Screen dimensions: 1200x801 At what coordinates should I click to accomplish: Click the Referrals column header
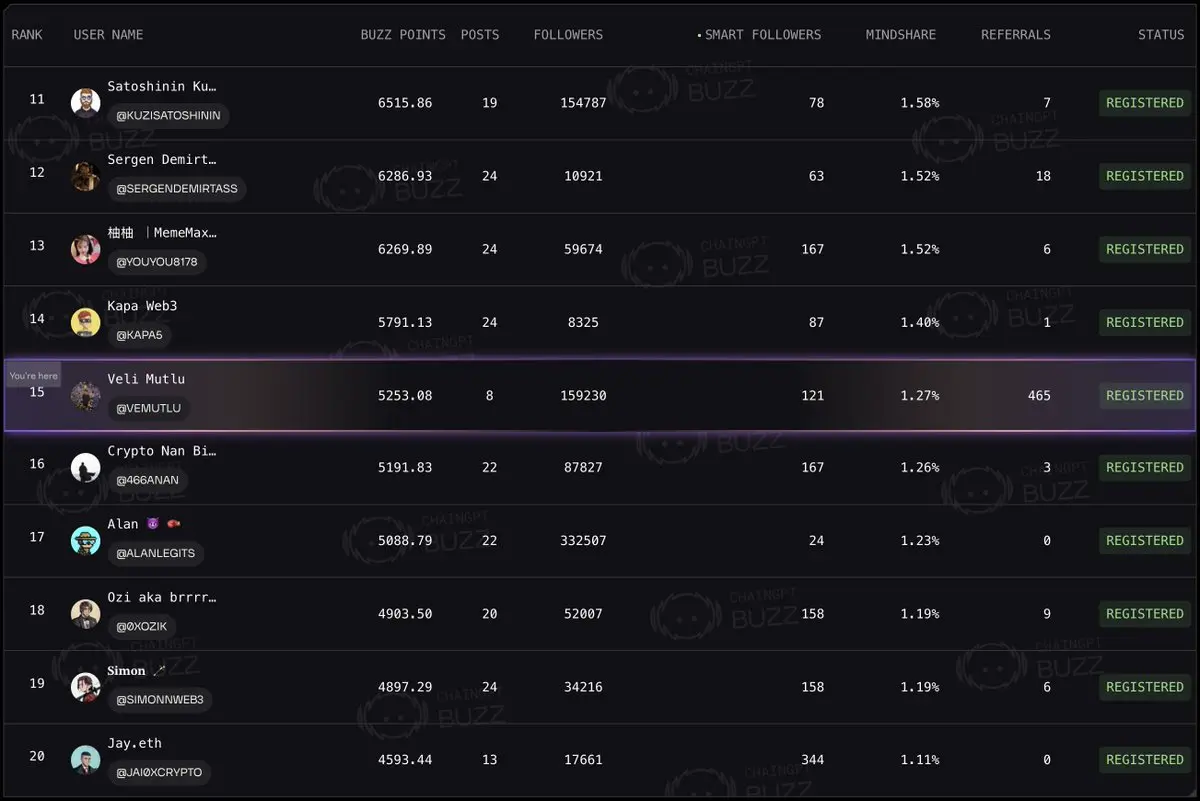[x=1015, y=35]
